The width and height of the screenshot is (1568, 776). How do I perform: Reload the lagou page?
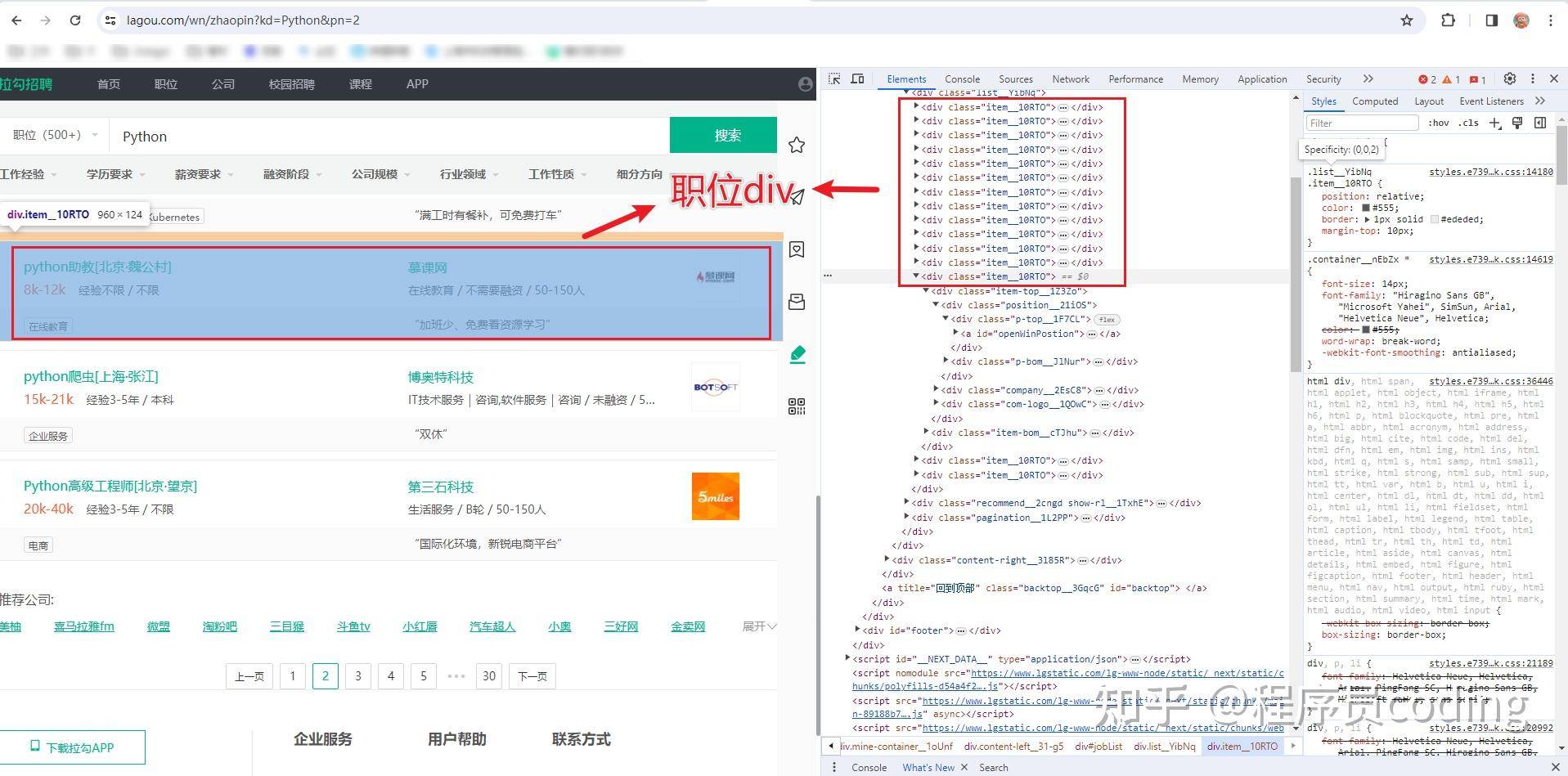[x=75, y=20]
